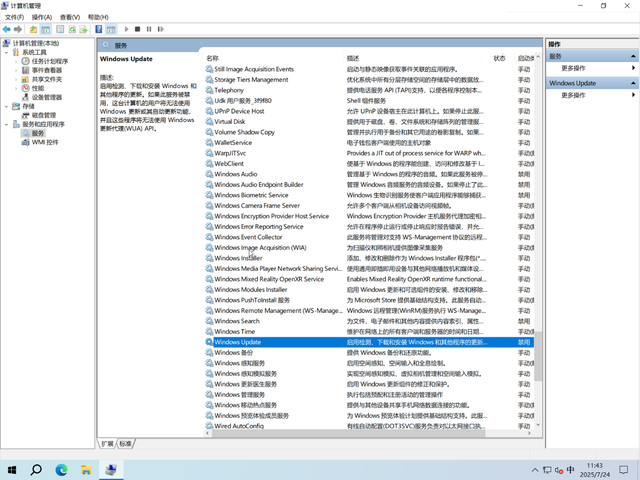Sort services by the 状态 column header

(502, 58)
